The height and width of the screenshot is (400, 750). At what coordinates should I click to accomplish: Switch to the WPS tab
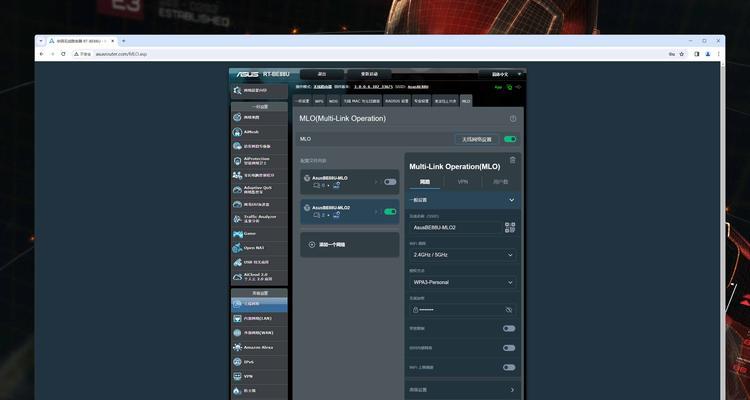coord(319,101)
